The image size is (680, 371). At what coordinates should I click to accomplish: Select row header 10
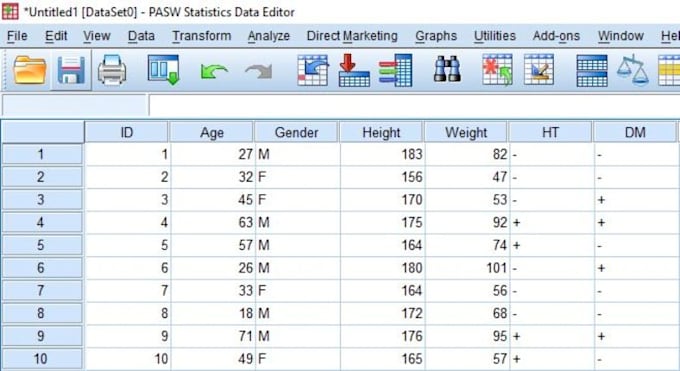click(42, 359)
